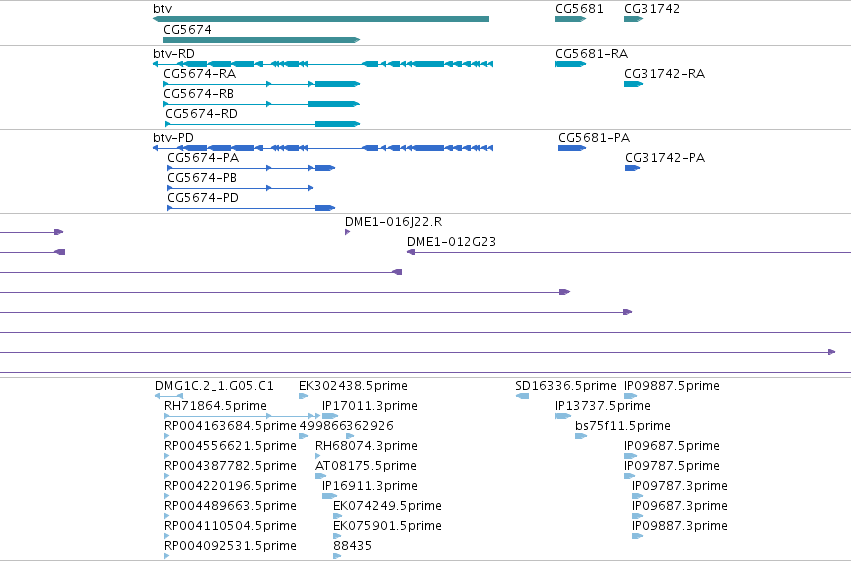Select IP09887.5prime EST label
Viewport: 851px width, 561px height.
[x=672, y=386]
